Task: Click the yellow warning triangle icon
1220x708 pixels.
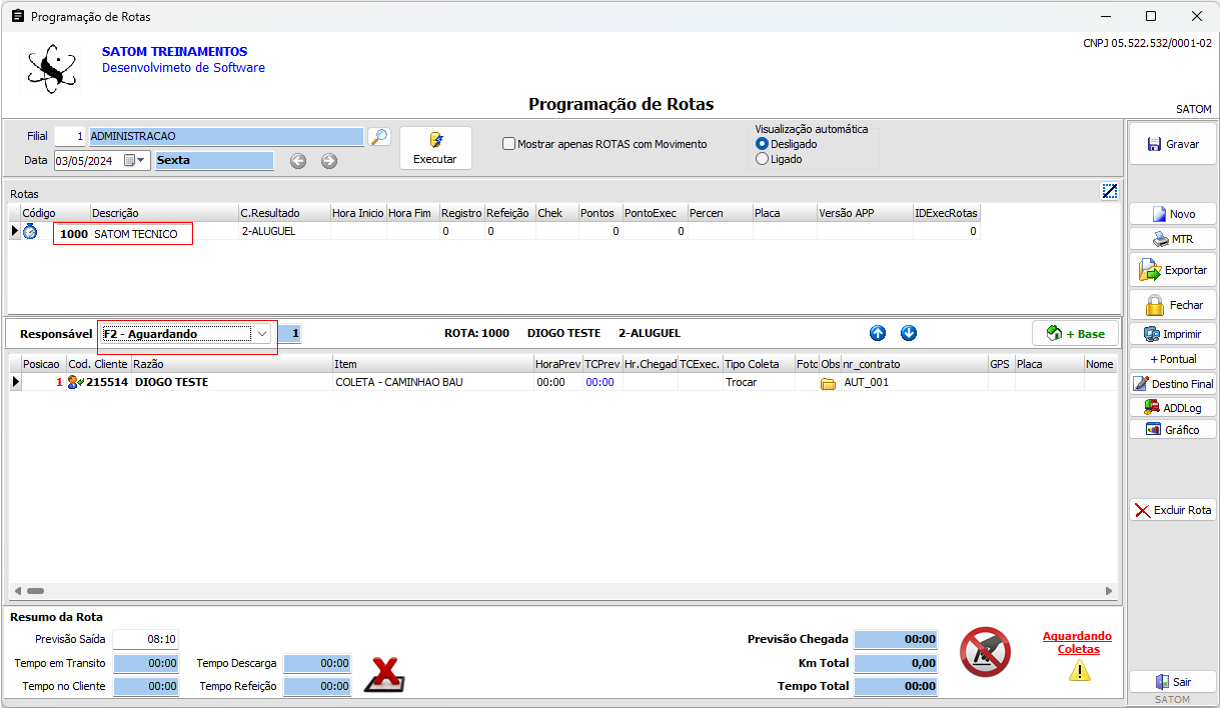Action: (x=1079, y=671)
